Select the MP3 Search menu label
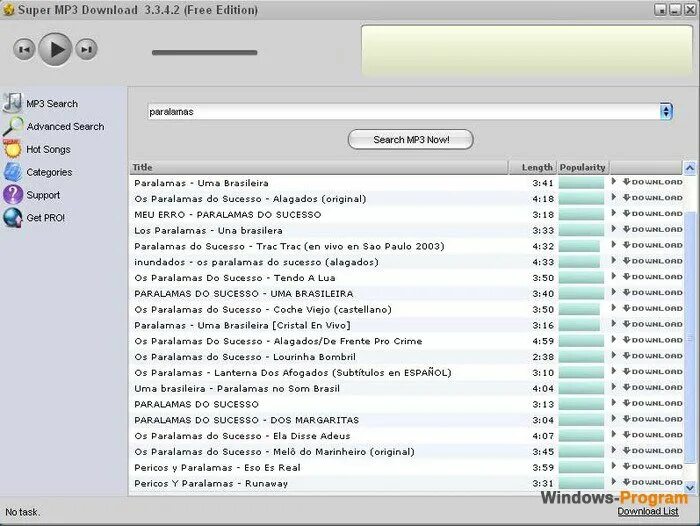Viewport: 700px width, 526px height. coord(52,104)
